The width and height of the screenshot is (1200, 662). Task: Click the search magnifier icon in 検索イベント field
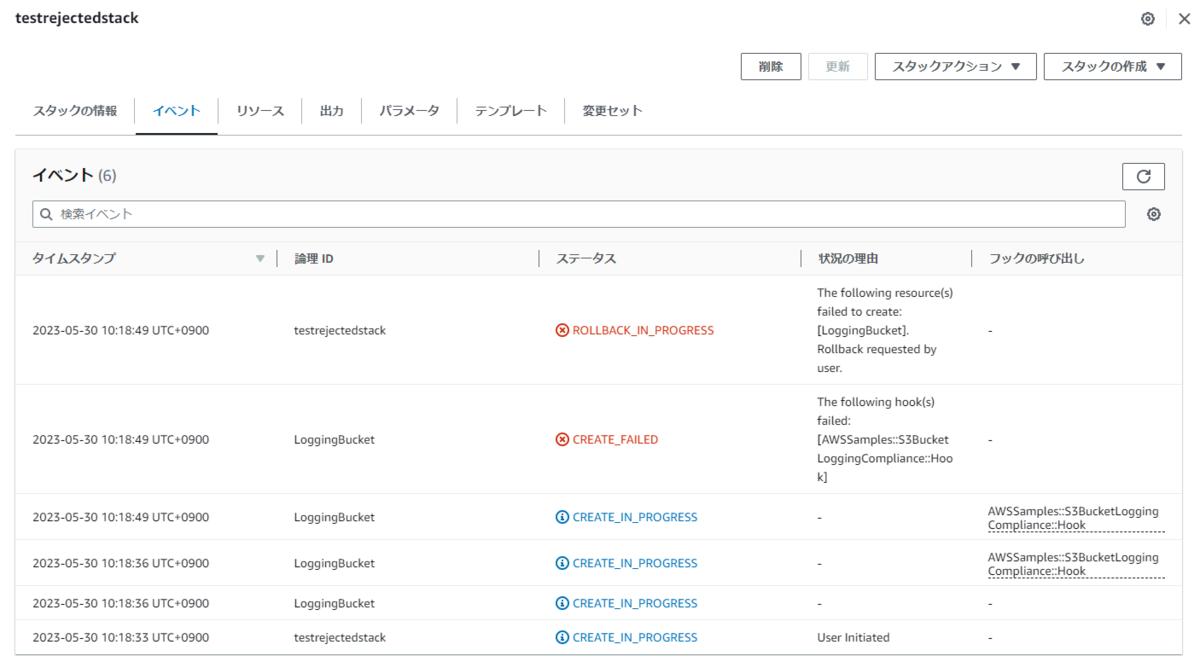(x=46, y=213)
